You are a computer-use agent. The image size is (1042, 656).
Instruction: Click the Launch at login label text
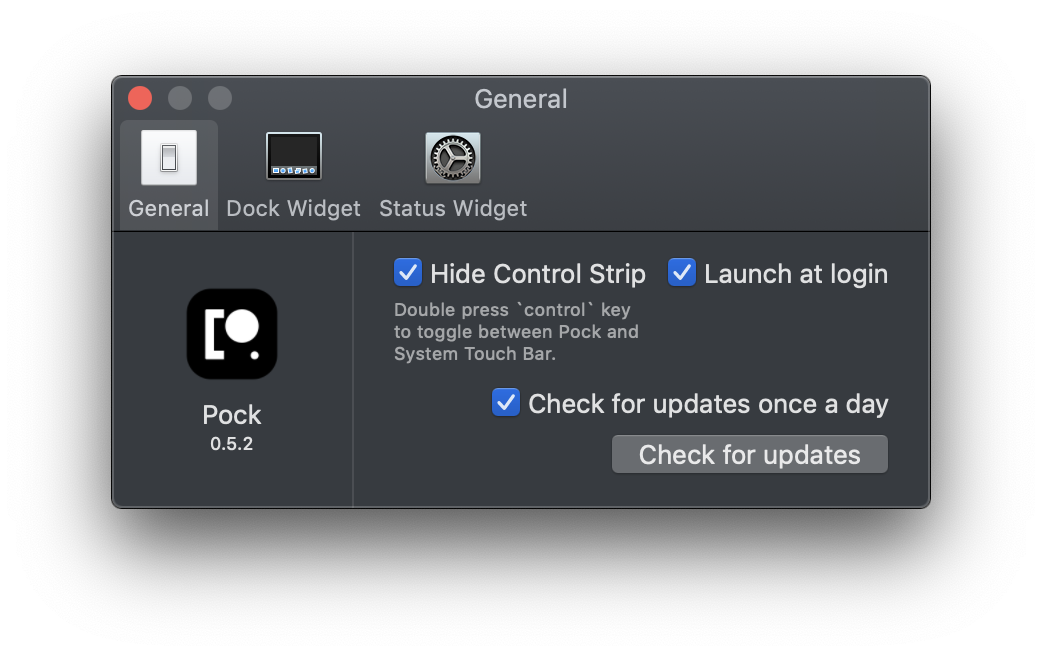pyautogui.click(x=796, y=274)
